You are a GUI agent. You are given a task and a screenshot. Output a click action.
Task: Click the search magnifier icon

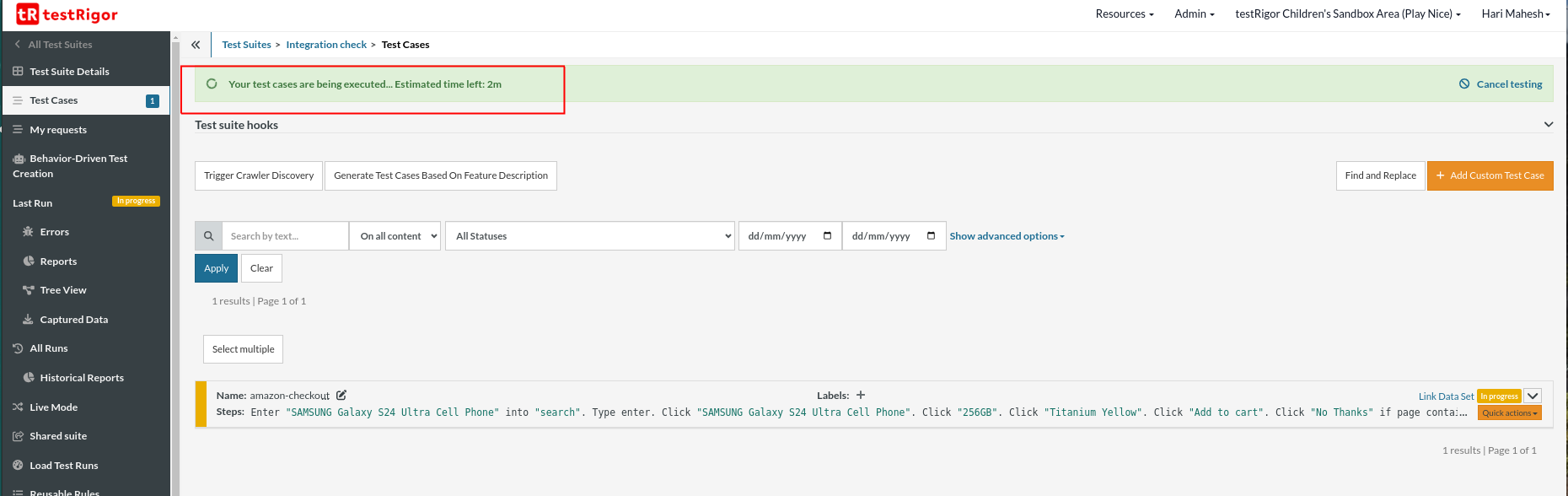click(208, 236)
